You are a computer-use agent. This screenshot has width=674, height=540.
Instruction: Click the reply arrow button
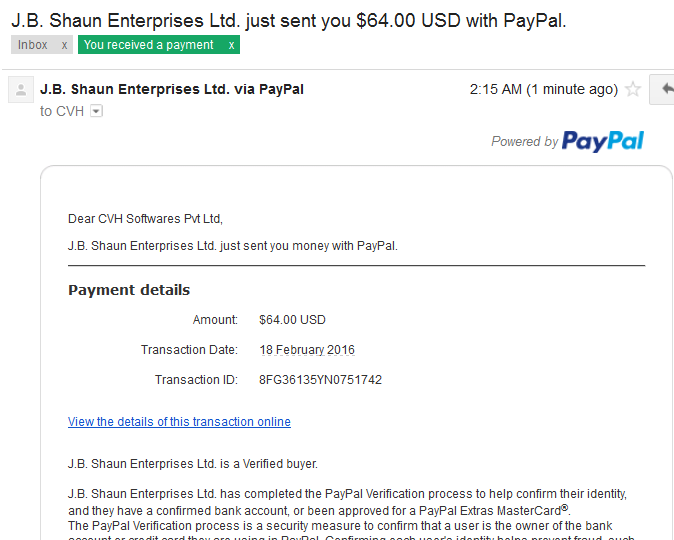coord(662,89)
